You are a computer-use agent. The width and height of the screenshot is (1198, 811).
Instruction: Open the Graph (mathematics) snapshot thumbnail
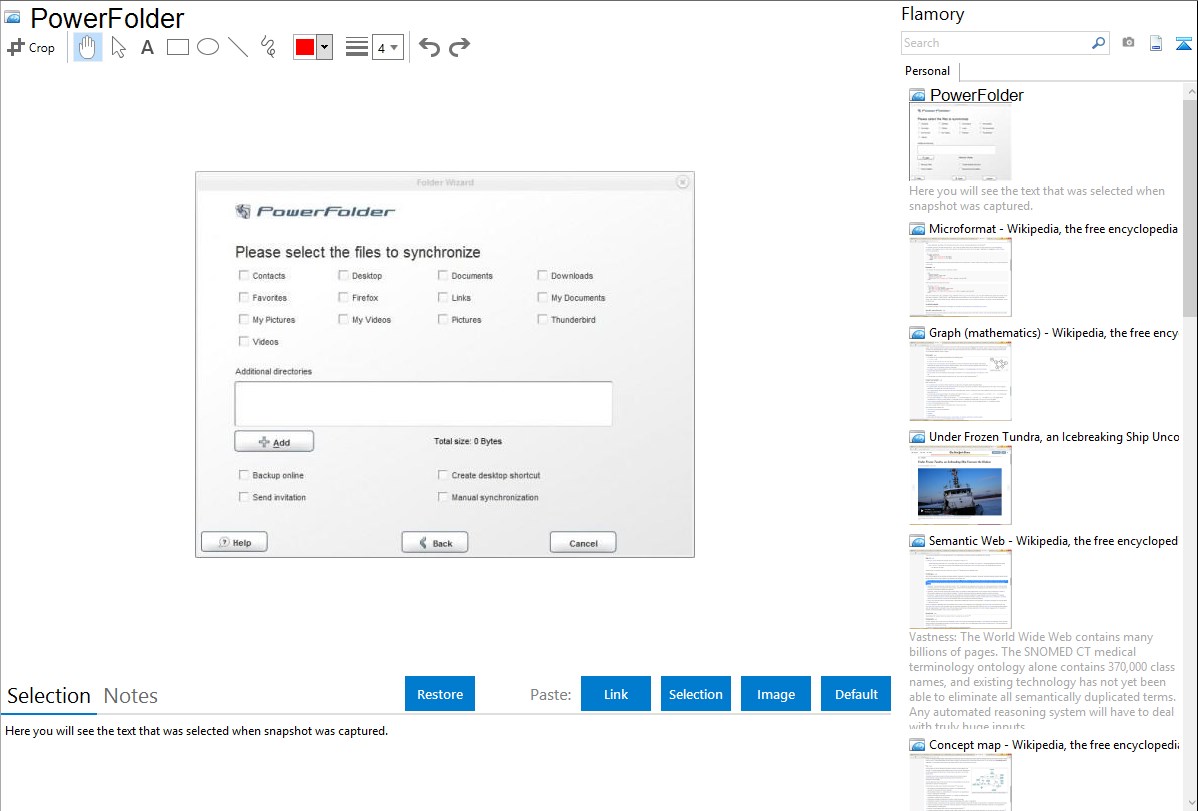[960, 381]
